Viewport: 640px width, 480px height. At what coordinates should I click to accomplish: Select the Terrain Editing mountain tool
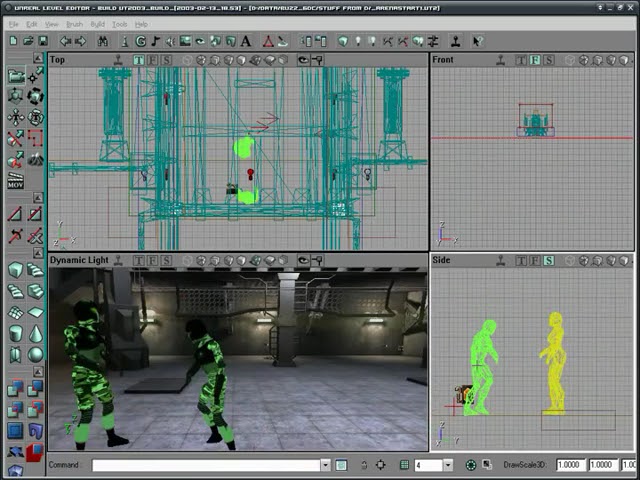36,159
